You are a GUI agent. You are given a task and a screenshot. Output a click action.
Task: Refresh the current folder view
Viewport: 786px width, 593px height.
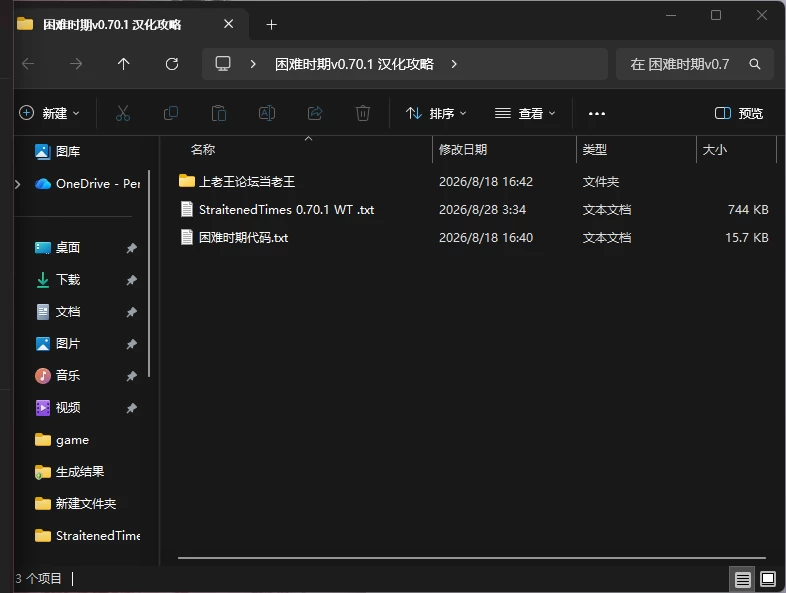point(172,64)
